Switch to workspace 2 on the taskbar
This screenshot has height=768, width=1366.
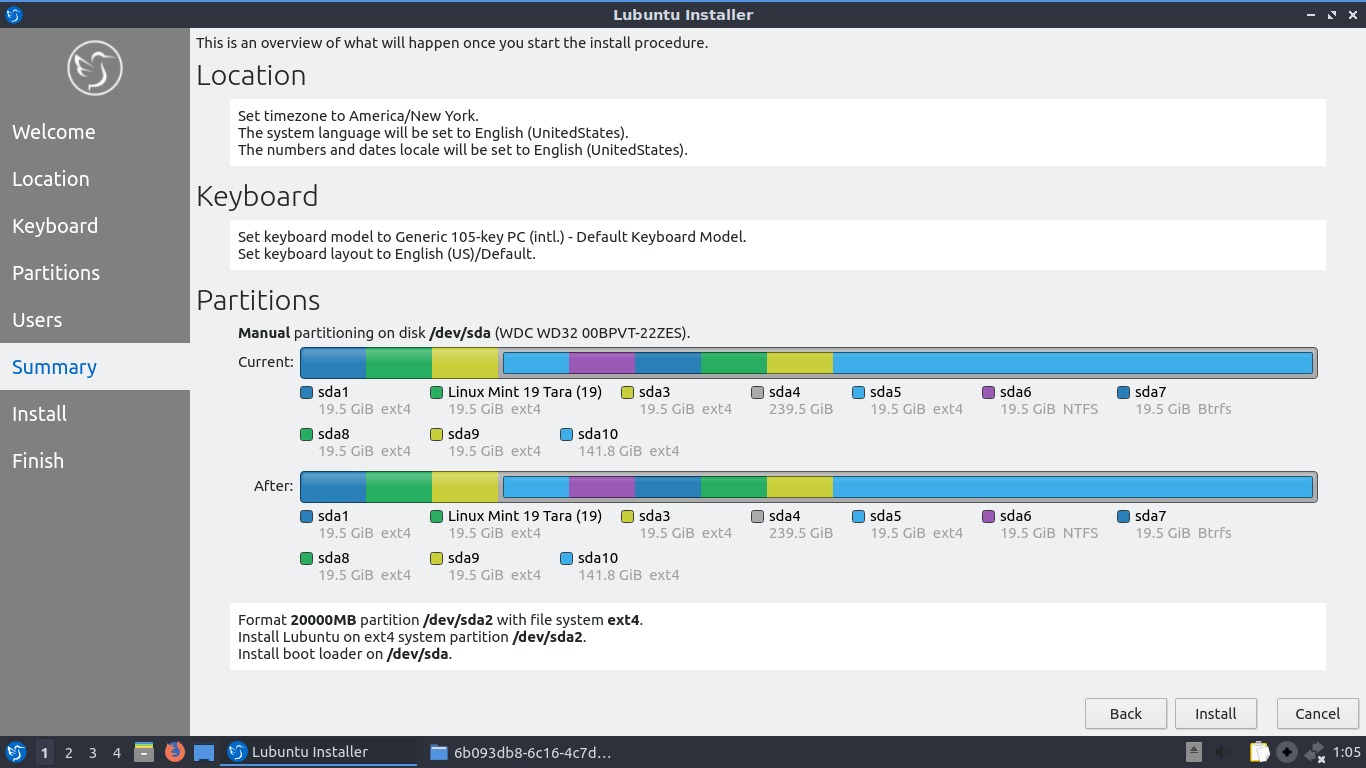pos(68,751)
